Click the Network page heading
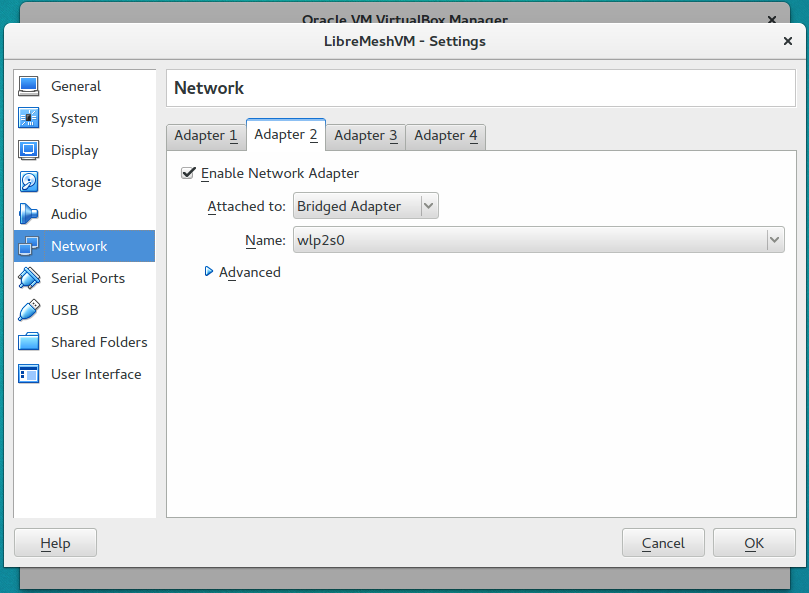The image size is (809, 593). [x=209, y=88]
